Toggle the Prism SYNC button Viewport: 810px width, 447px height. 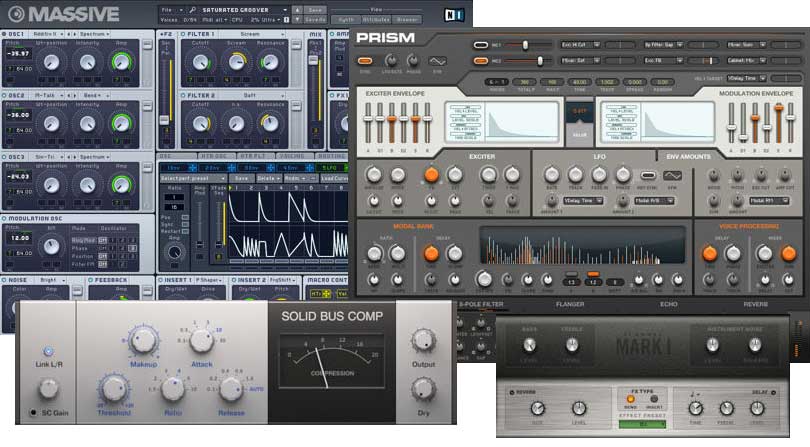click(x=365, y=62)
